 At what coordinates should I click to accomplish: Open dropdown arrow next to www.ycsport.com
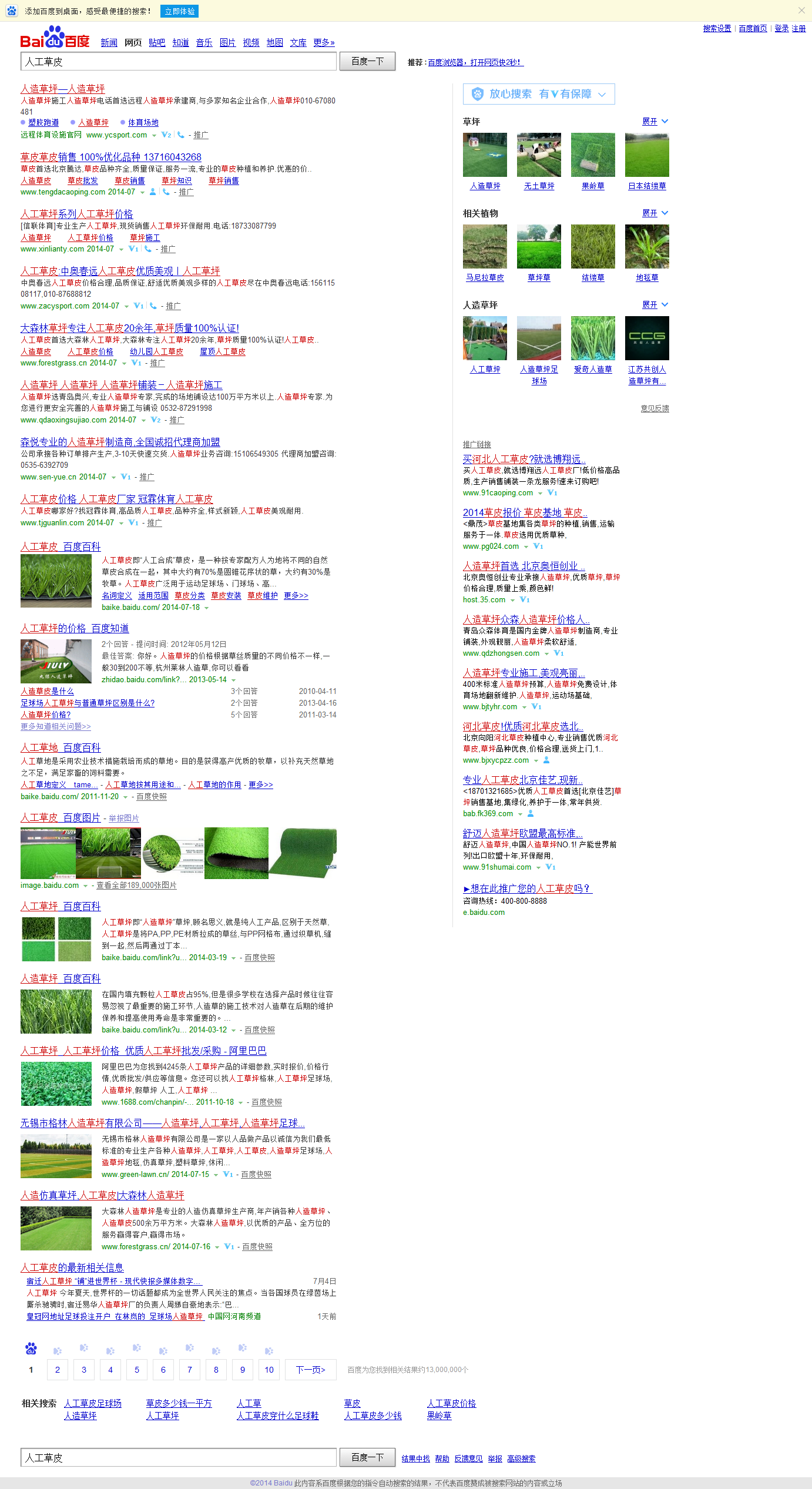point(154,136)
